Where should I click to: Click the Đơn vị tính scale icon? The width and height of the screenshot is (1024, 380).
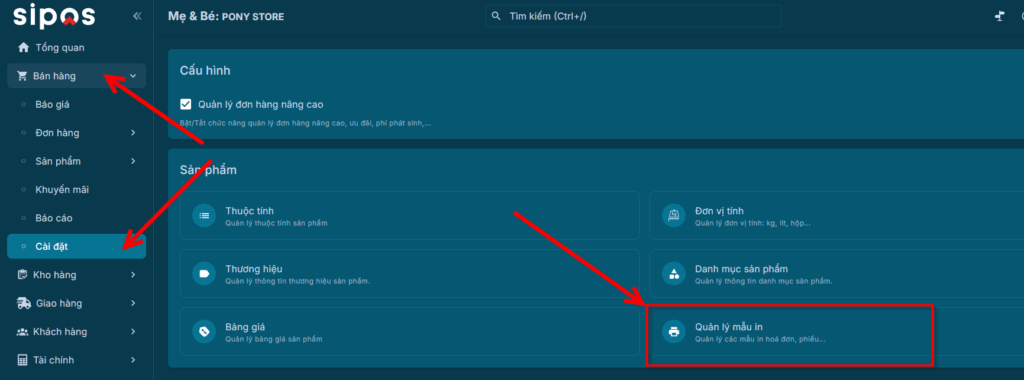(674, 215)
